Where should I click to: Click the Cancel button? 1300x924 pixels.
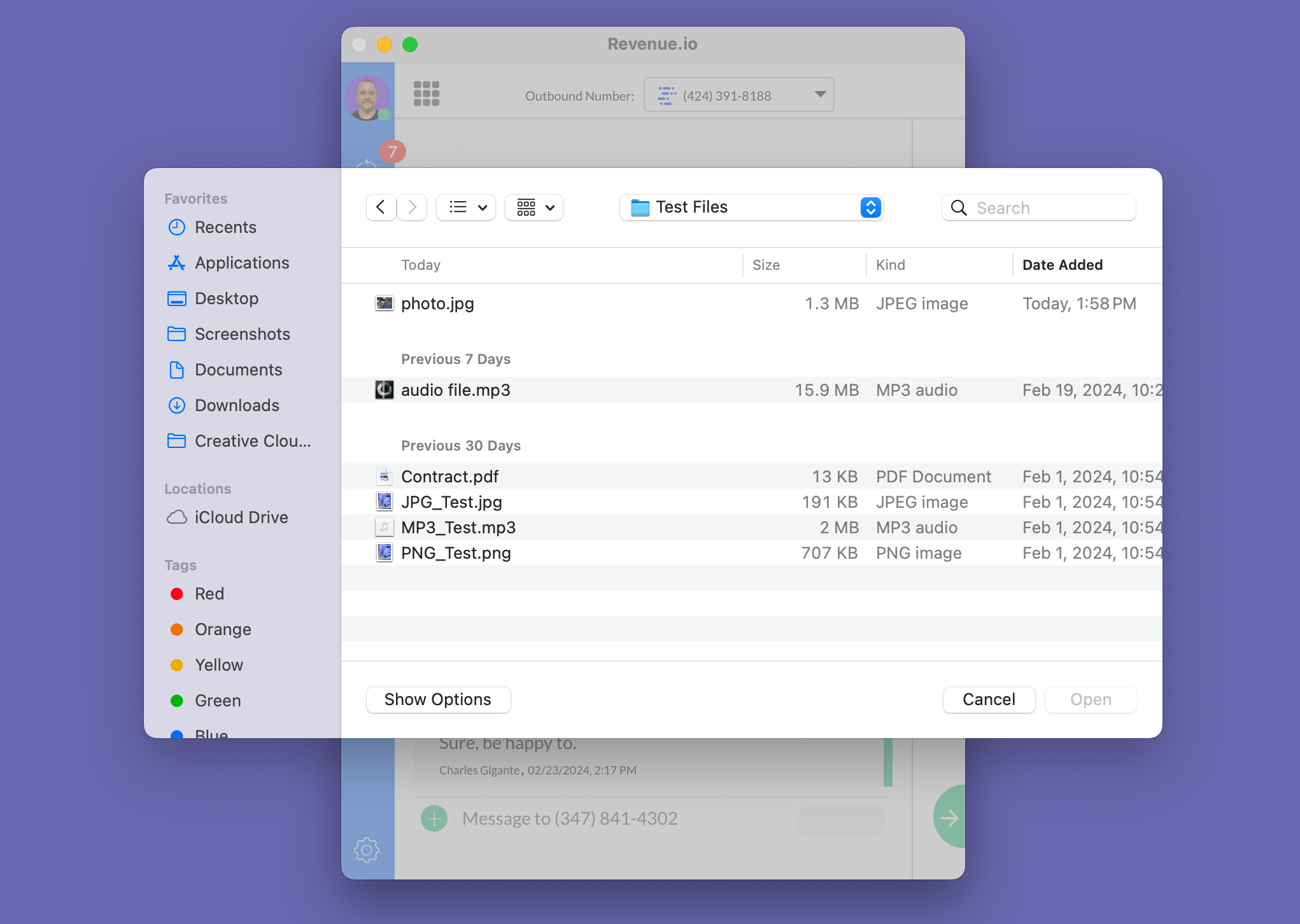pyautogui.click(x=989, y=699)
